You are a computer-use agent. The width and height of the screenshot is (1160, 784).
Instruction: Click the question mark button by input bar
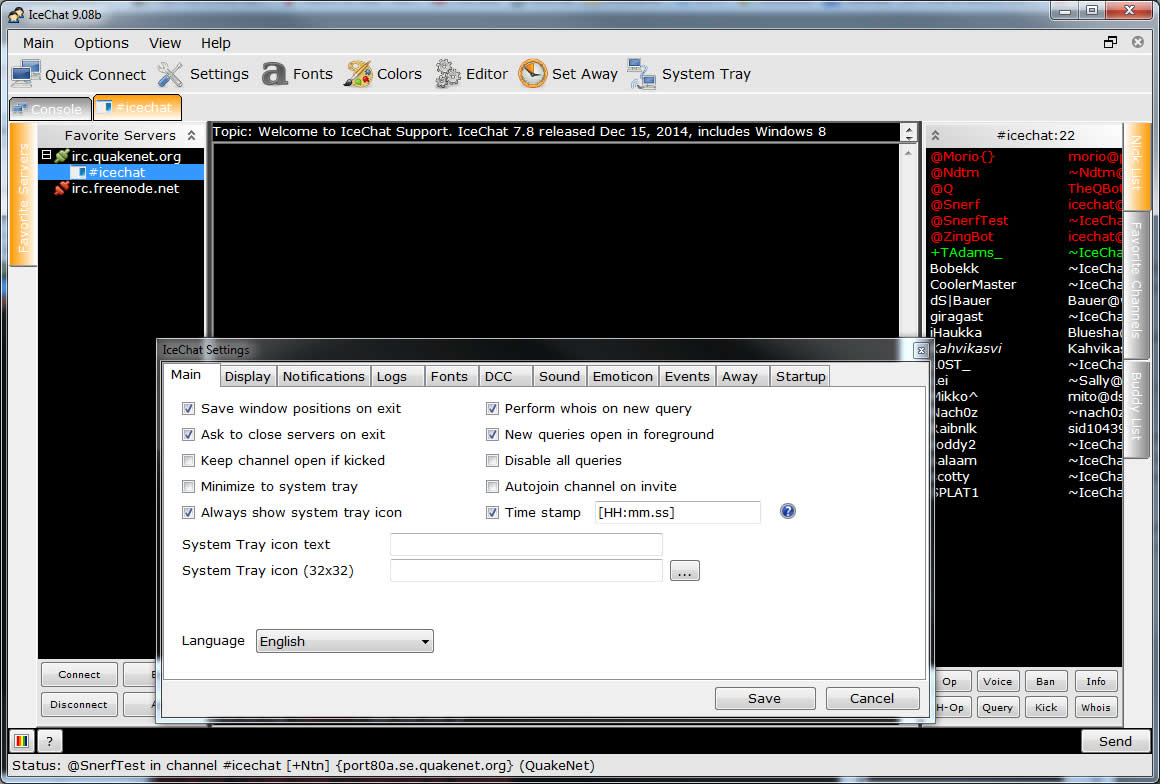coord(50,740)
